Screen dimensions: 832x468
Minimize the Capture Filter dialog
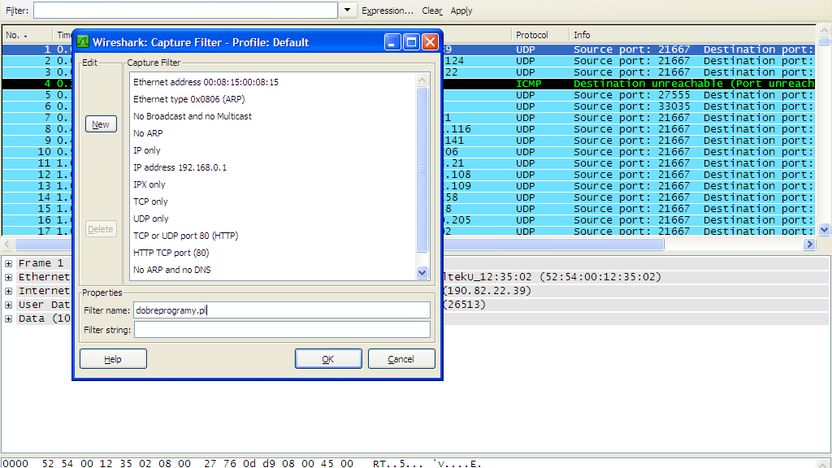[x=393, y=42]
